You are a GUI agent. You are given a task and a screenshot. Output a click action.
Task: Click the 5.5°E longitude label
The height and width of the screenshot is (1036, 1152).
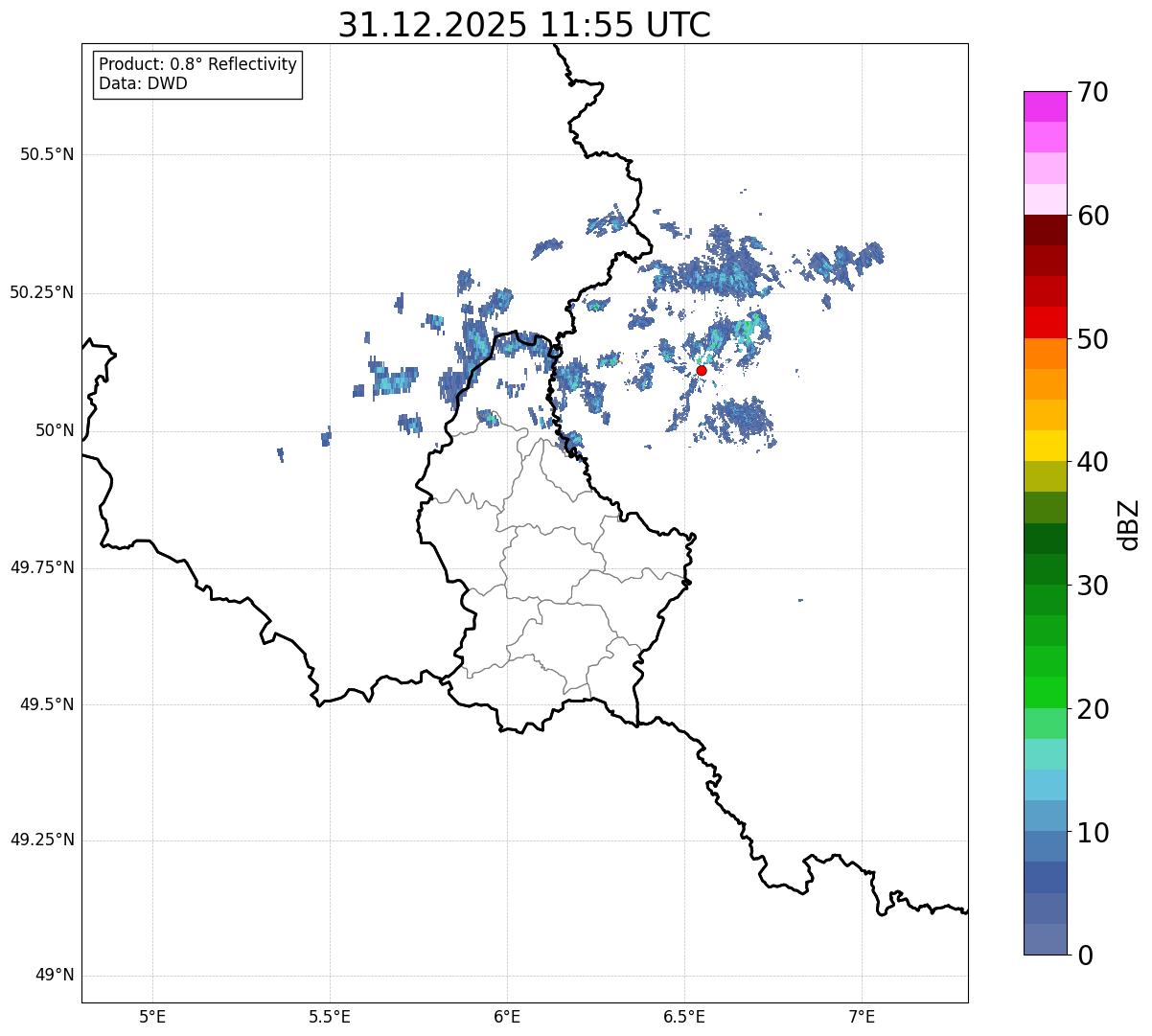(330, 1016)
